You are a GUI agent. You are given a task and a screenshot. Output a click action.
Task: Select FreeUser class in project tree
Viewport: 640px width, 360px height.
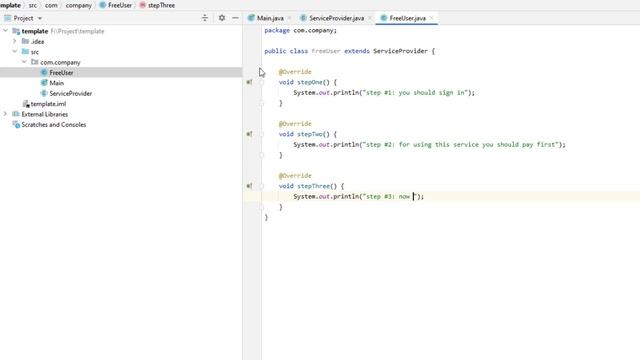click(x=61, y=73)
